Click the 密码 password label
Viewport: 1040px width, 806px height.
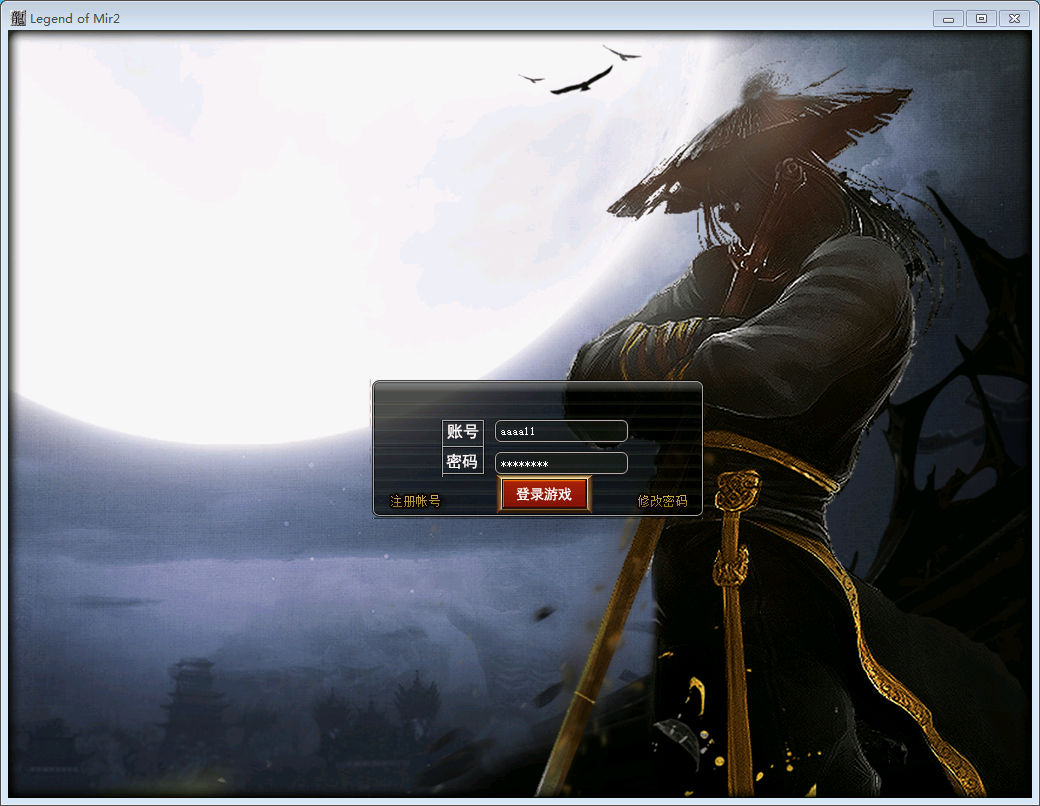[462, 462]
